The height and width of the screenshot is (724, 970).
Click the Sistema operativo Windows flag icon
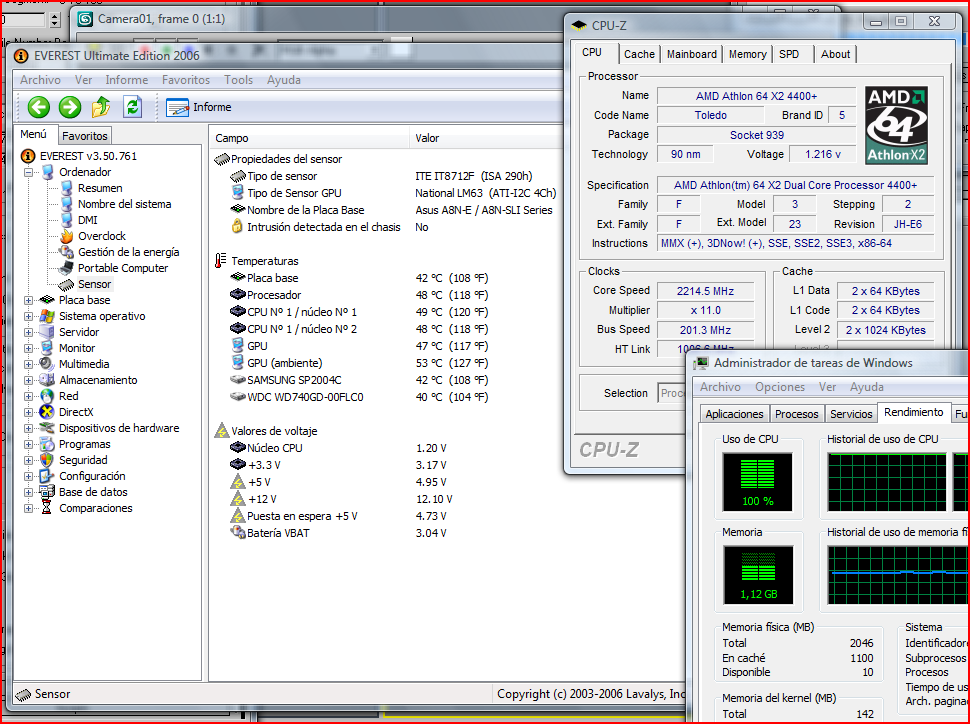tap(47, 316)
